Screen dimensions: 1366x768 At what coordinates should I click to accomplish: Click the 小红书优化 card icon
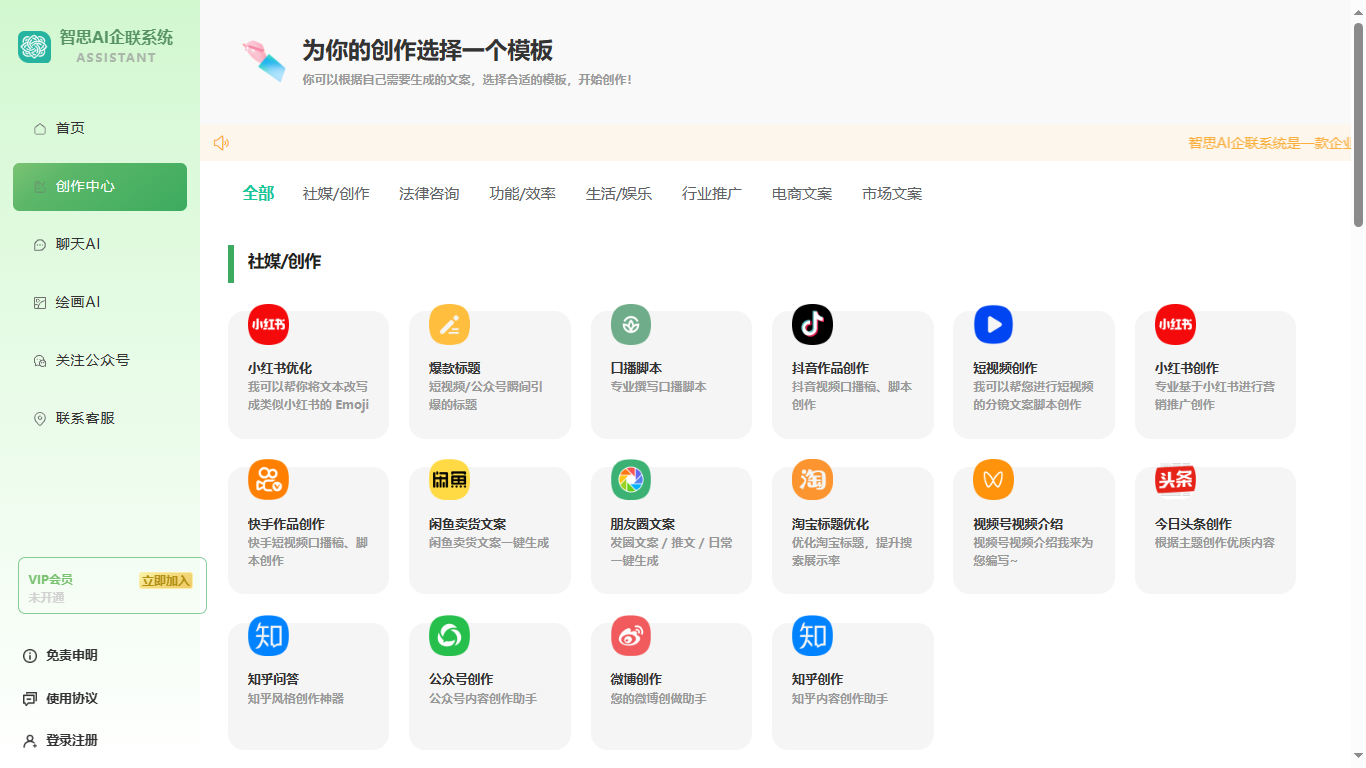[x=268, y=324]
